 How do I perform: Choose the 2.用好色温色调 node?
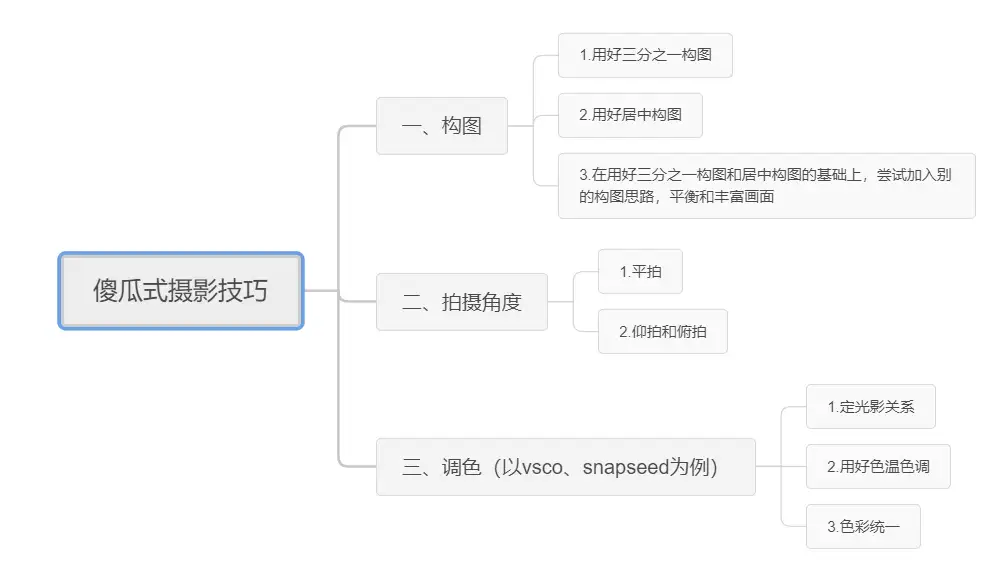click(878, 467)
